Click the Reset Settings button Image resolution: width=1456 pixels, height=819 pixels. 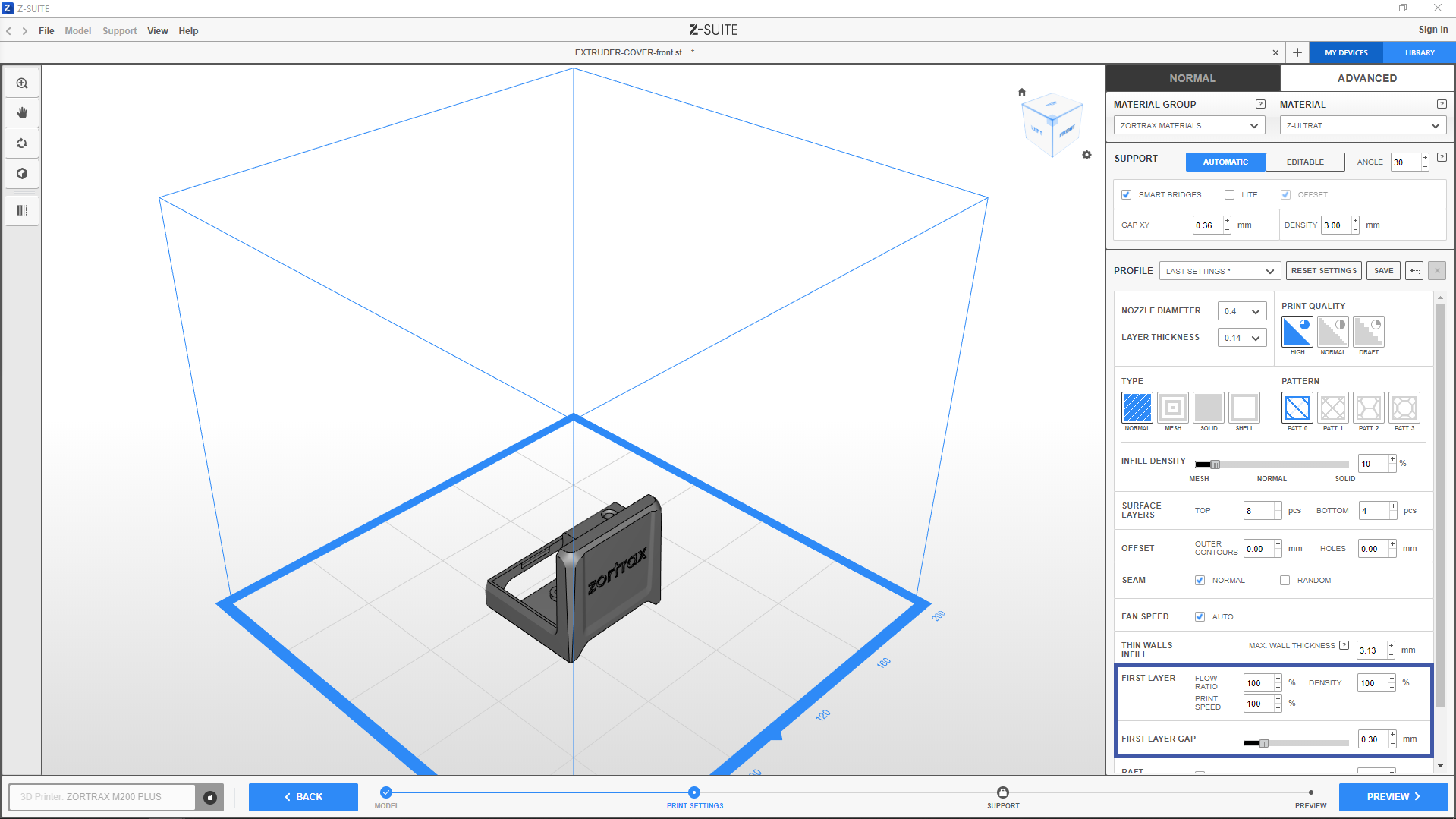[1323, 271]
